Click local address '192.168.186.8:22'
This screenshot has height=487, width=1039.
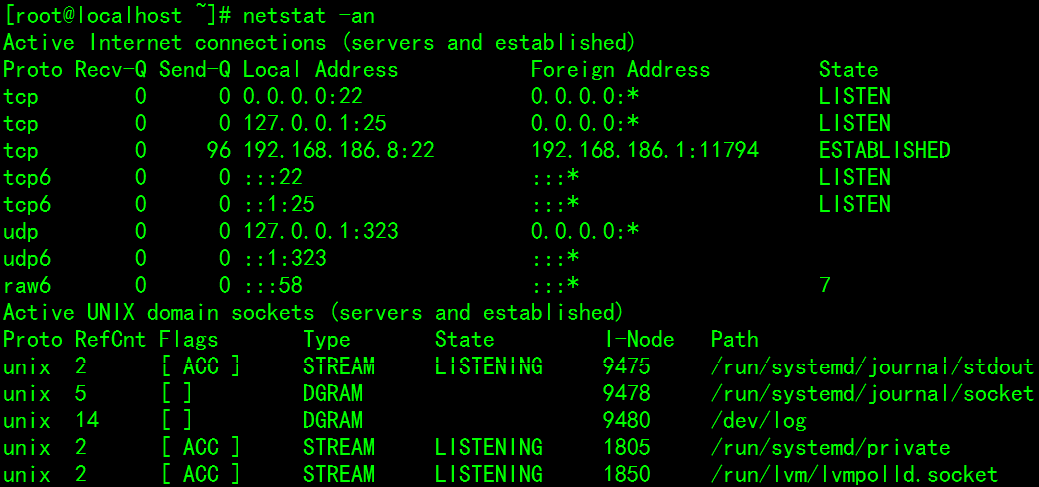point(339,150)
